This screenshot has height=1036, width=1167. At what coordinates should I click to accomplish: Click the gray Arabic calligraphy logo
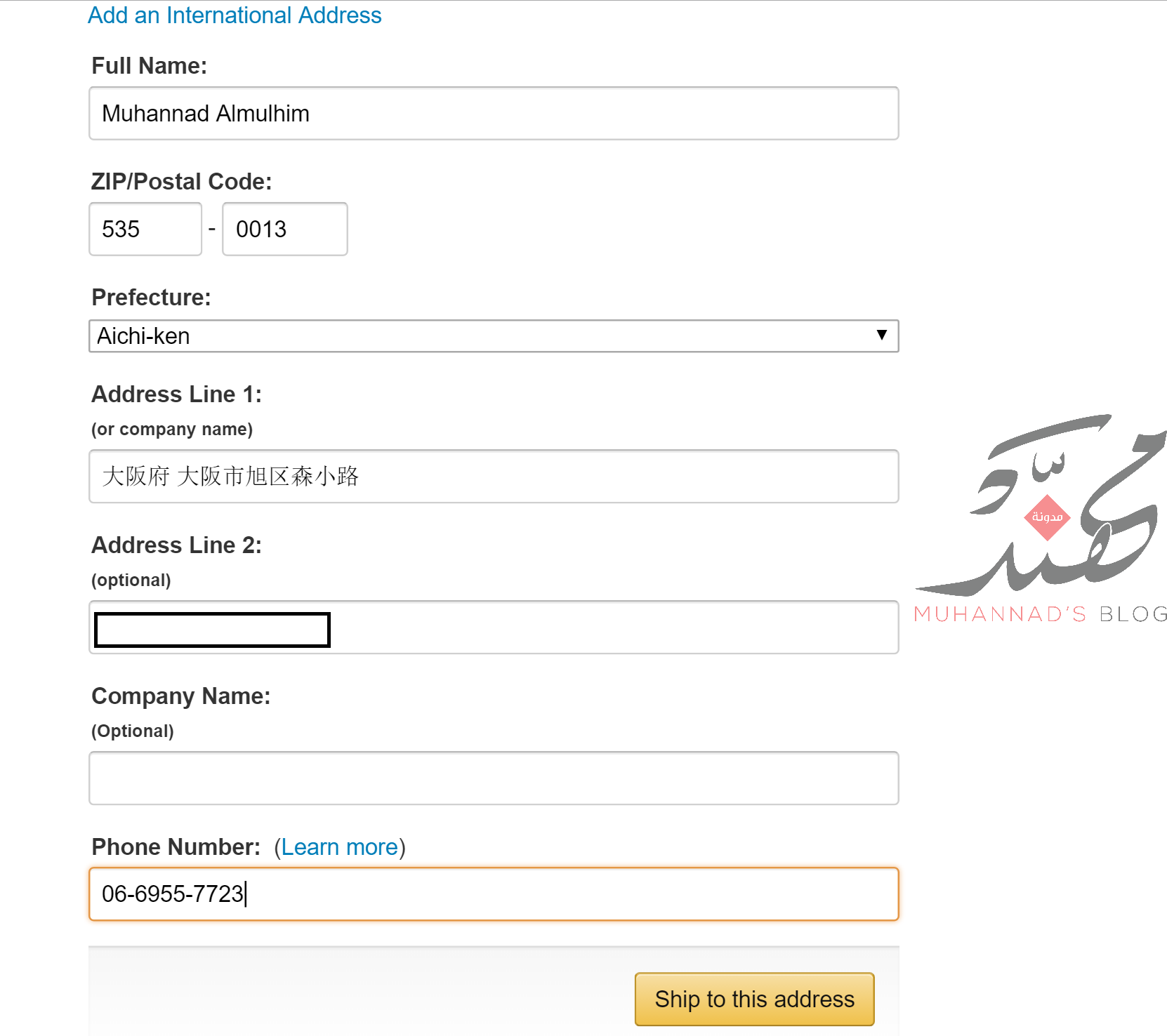coord(1041,505)
